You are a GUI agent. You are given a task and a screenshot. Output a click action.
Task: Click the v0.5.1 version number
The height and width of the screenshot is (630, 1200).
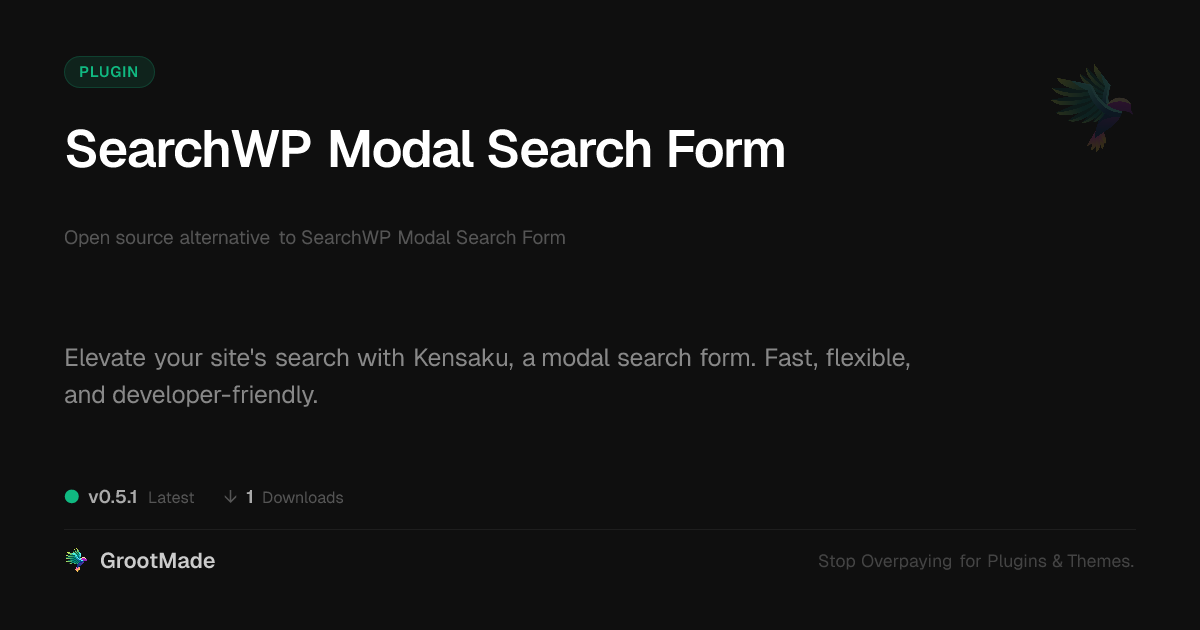click(112, 497)
